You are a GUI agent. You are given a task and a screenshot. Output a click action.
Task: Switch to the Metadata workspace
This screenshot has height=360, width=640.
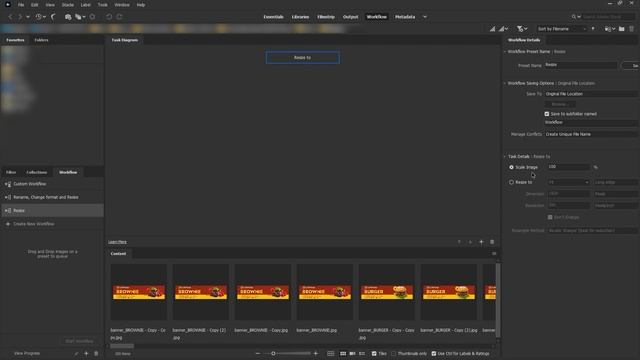coord(405,17)
